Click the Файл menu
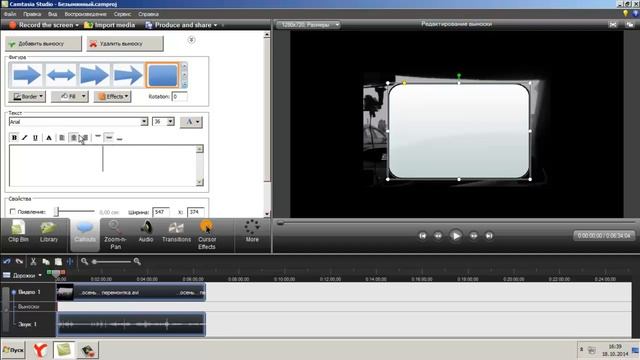This screenshot has width=640, height=360. 10,14
